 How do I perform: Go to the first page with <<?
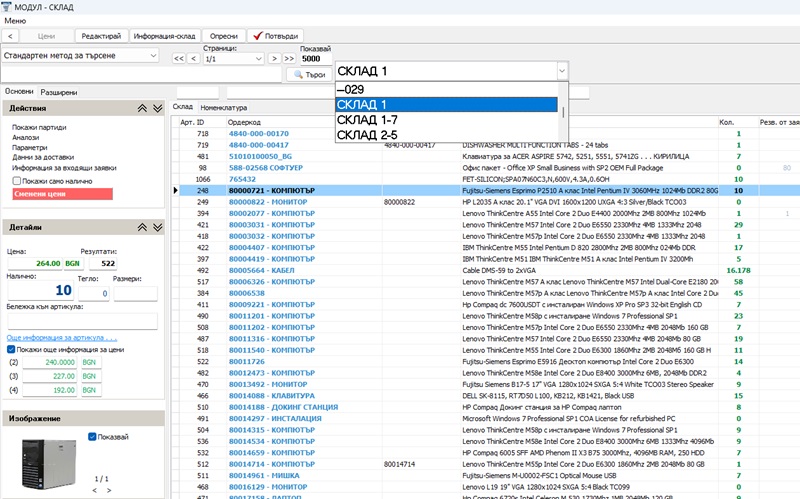tap(179, 59)
